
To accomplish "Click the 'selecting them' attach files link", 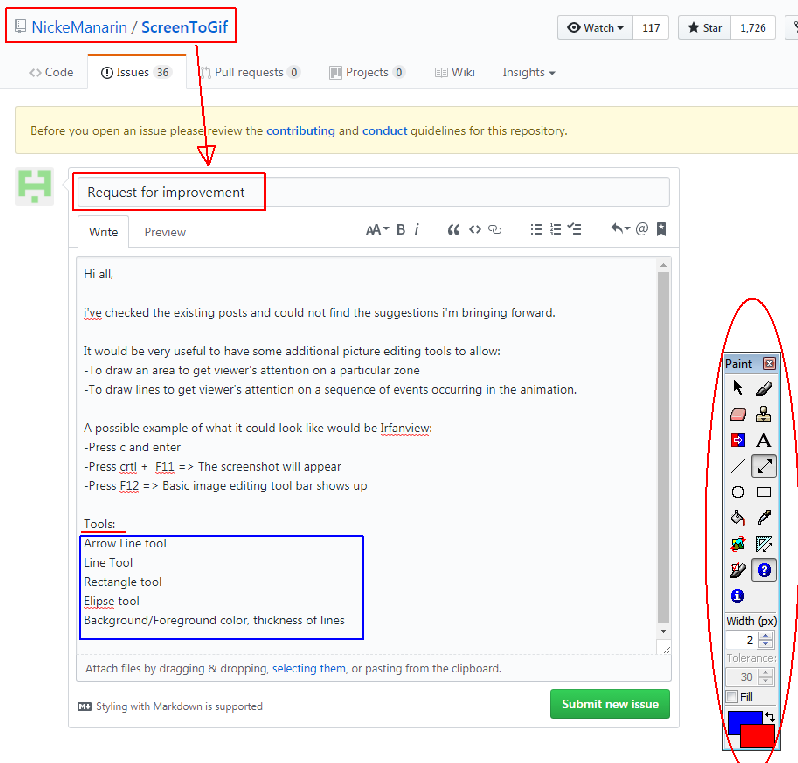I will (x=308, y=668).
